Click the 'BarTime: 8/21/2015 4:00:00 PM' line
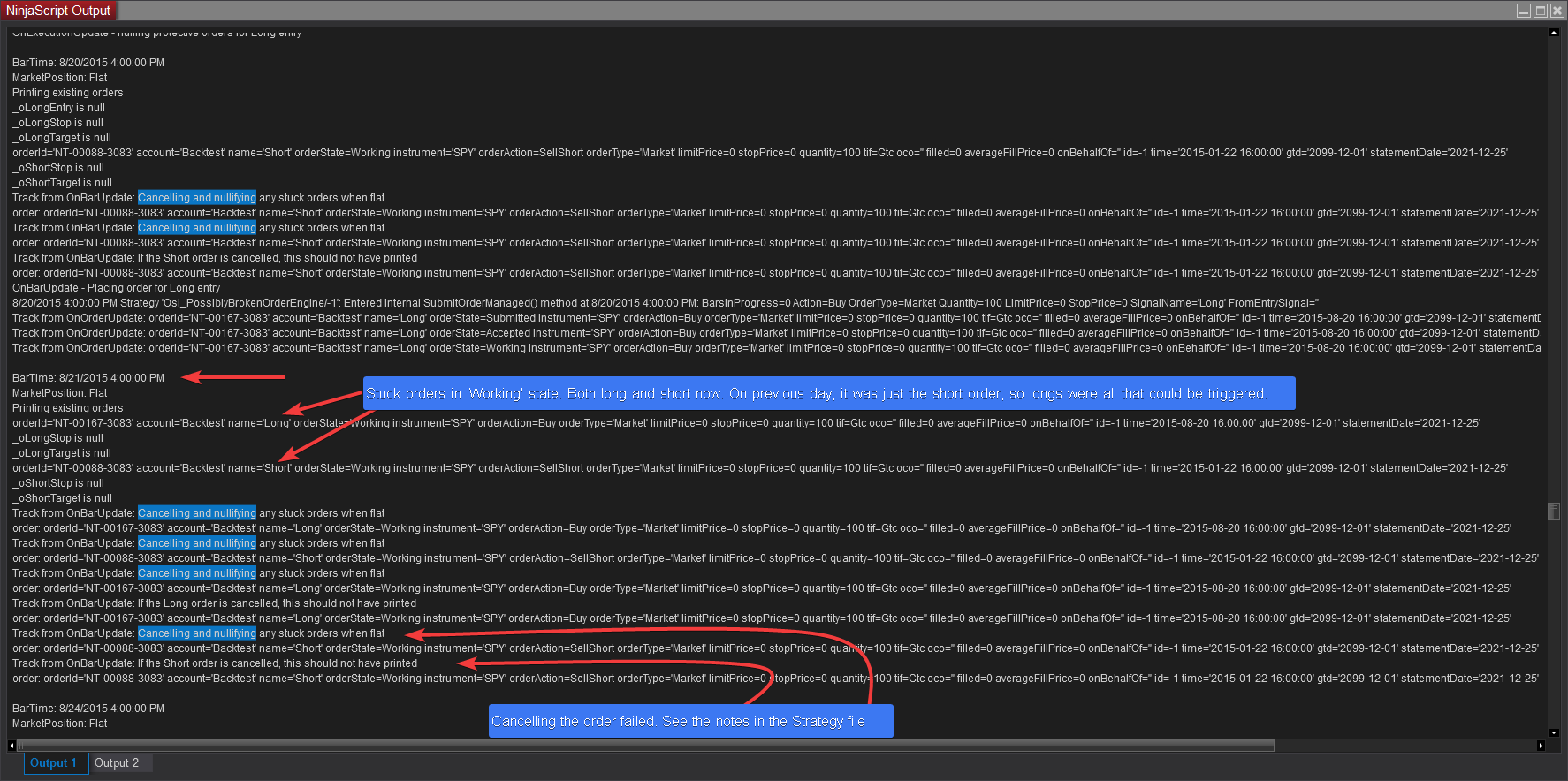This screenshot has height=781, width=1568. (x=88, y=378)
